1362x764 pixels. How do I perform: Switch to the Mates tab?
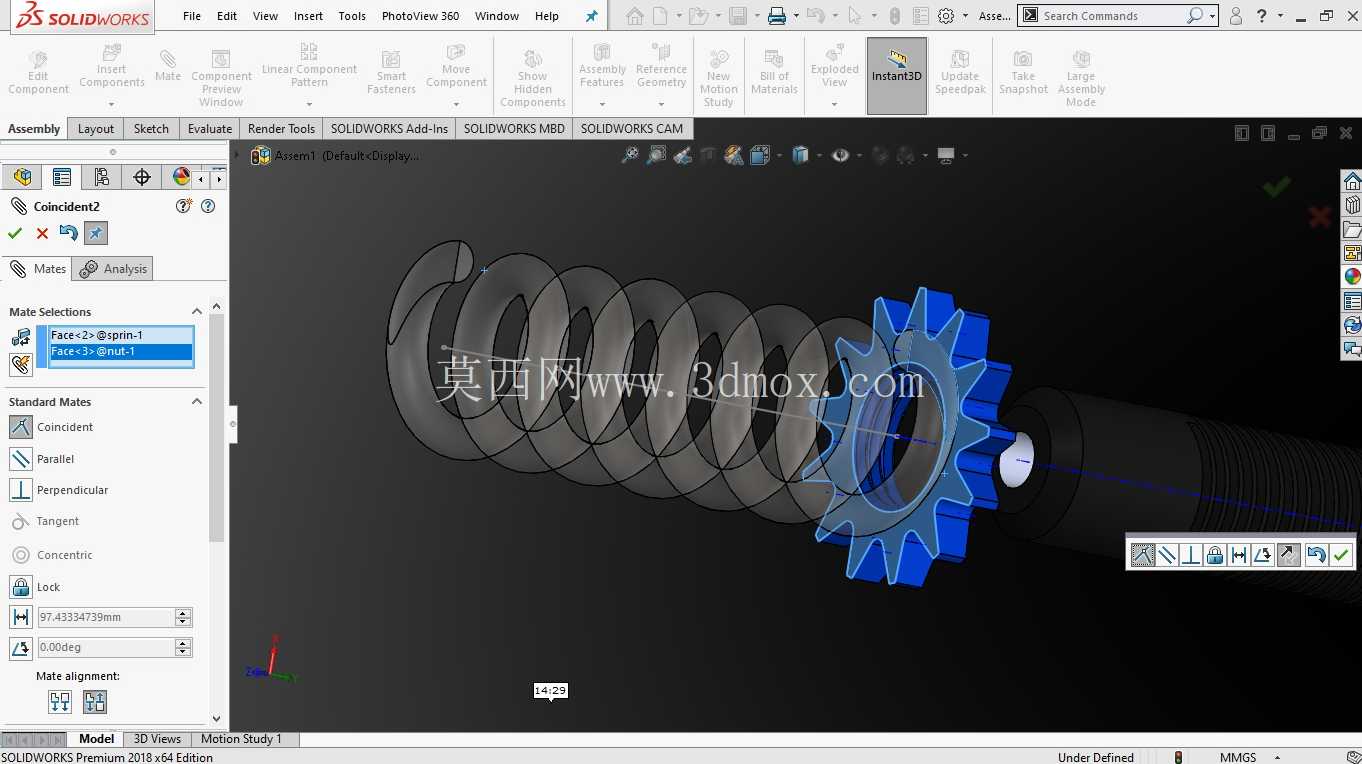click(x=37, y=269)
